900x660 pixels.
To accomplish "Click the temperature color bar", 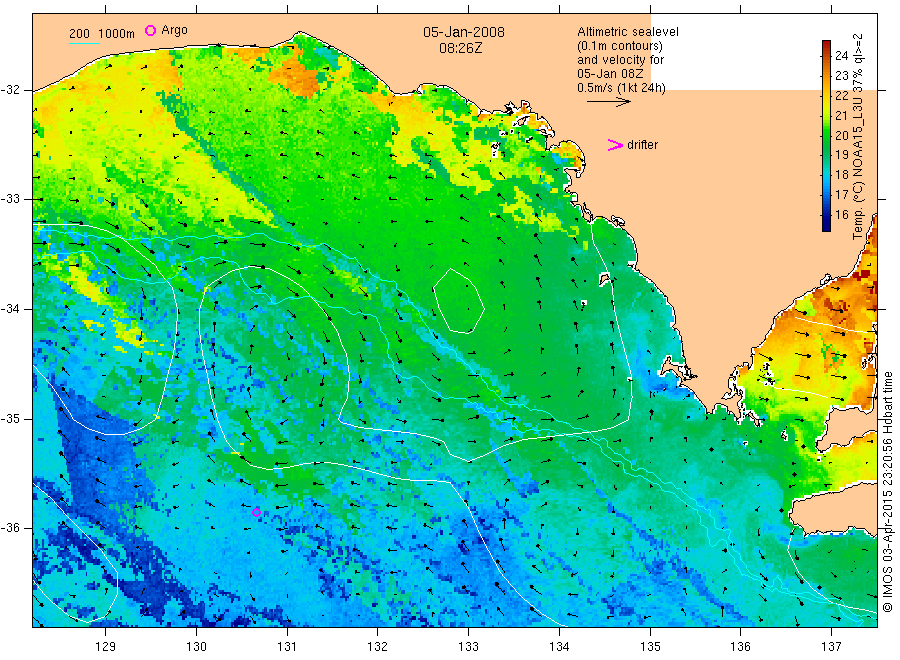I will point(826,136).
